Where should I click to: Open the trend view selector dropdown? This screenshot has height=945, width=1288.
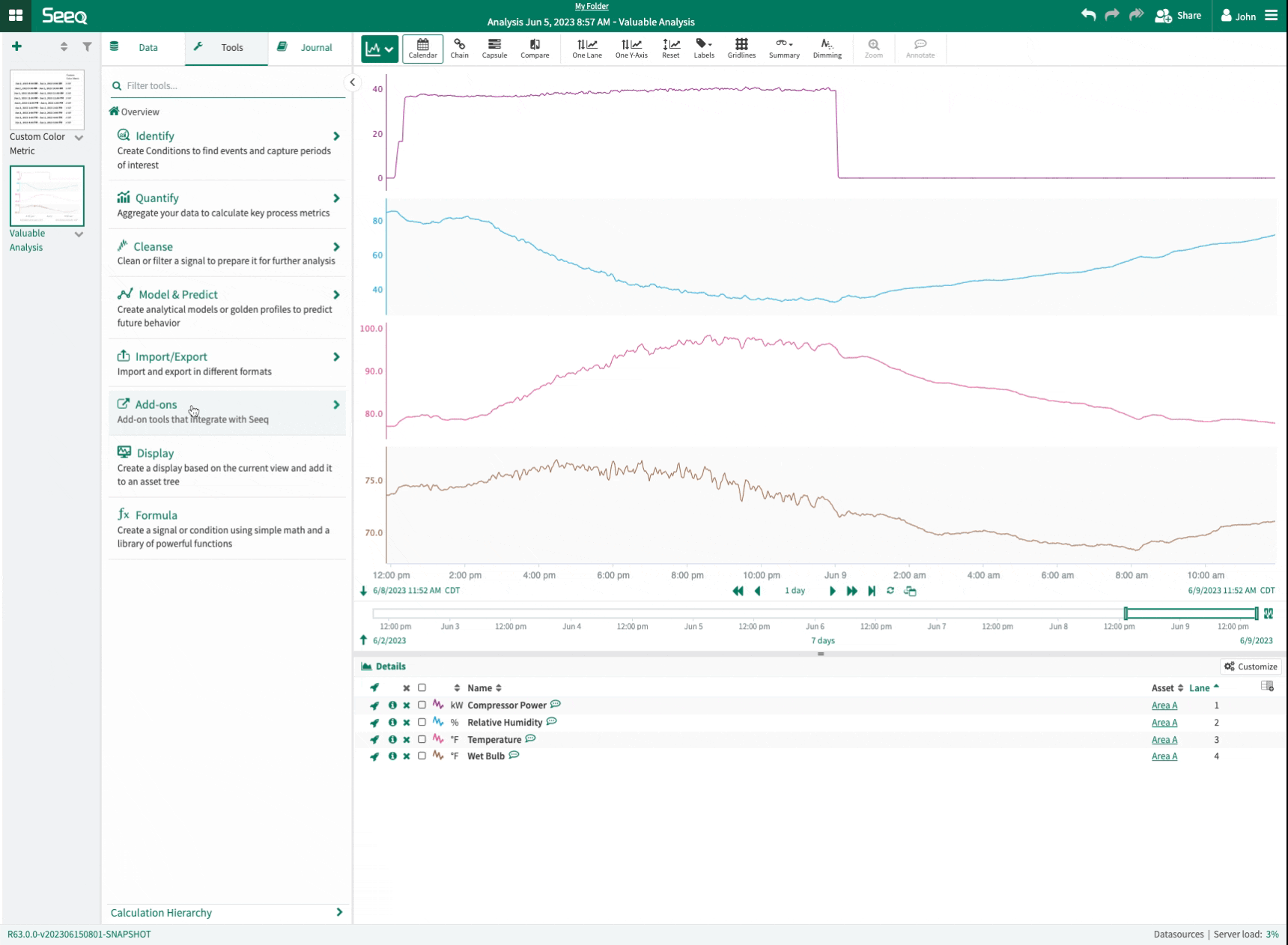pos(379,49)
